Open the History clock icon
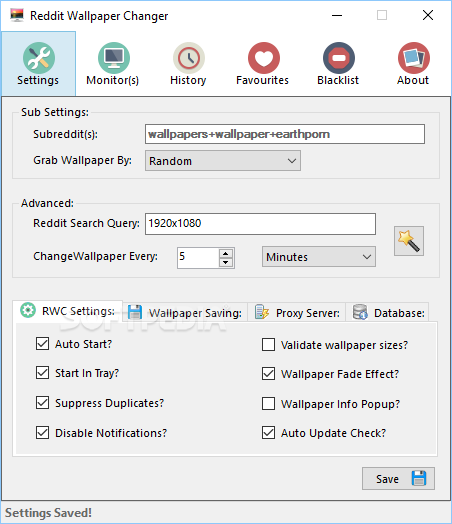 [189, 58]
